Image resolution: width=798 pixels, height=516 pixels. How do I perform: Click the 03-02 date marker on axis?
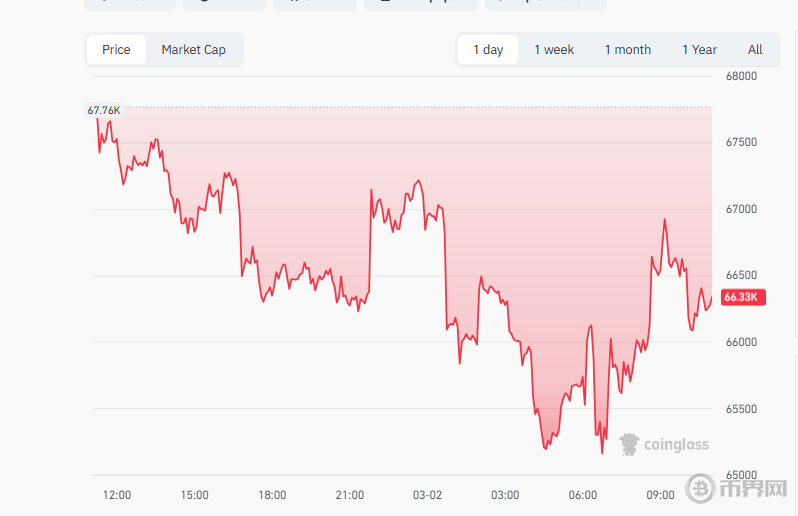(428, 495)
